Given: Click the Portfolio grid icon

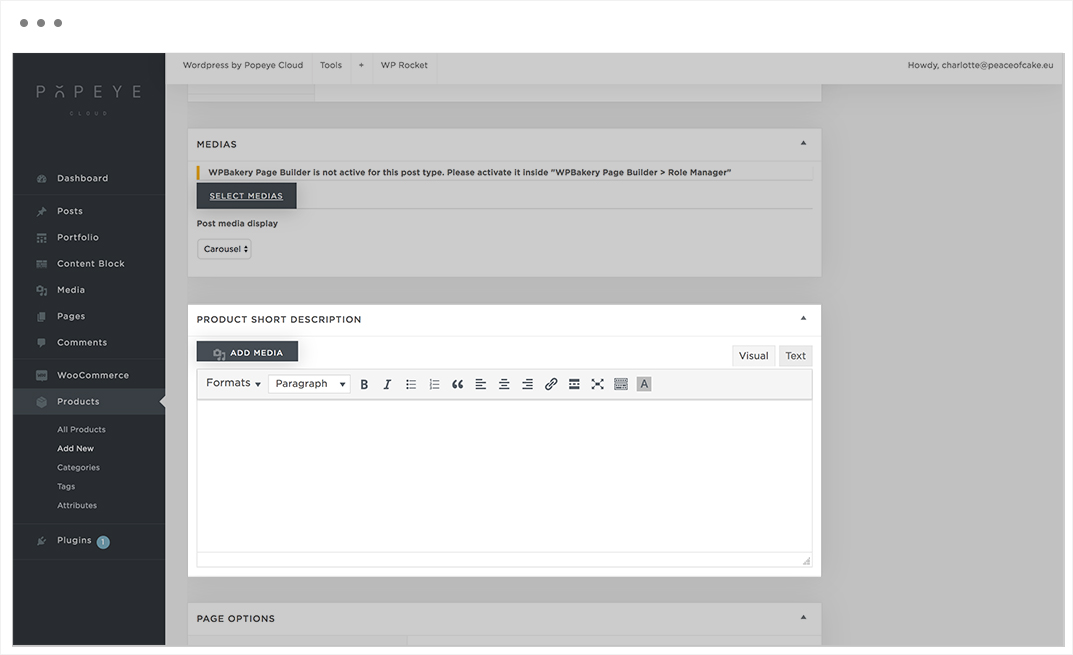Looking at the screenshot, I should pyautogui.click(x=42, y=237).
